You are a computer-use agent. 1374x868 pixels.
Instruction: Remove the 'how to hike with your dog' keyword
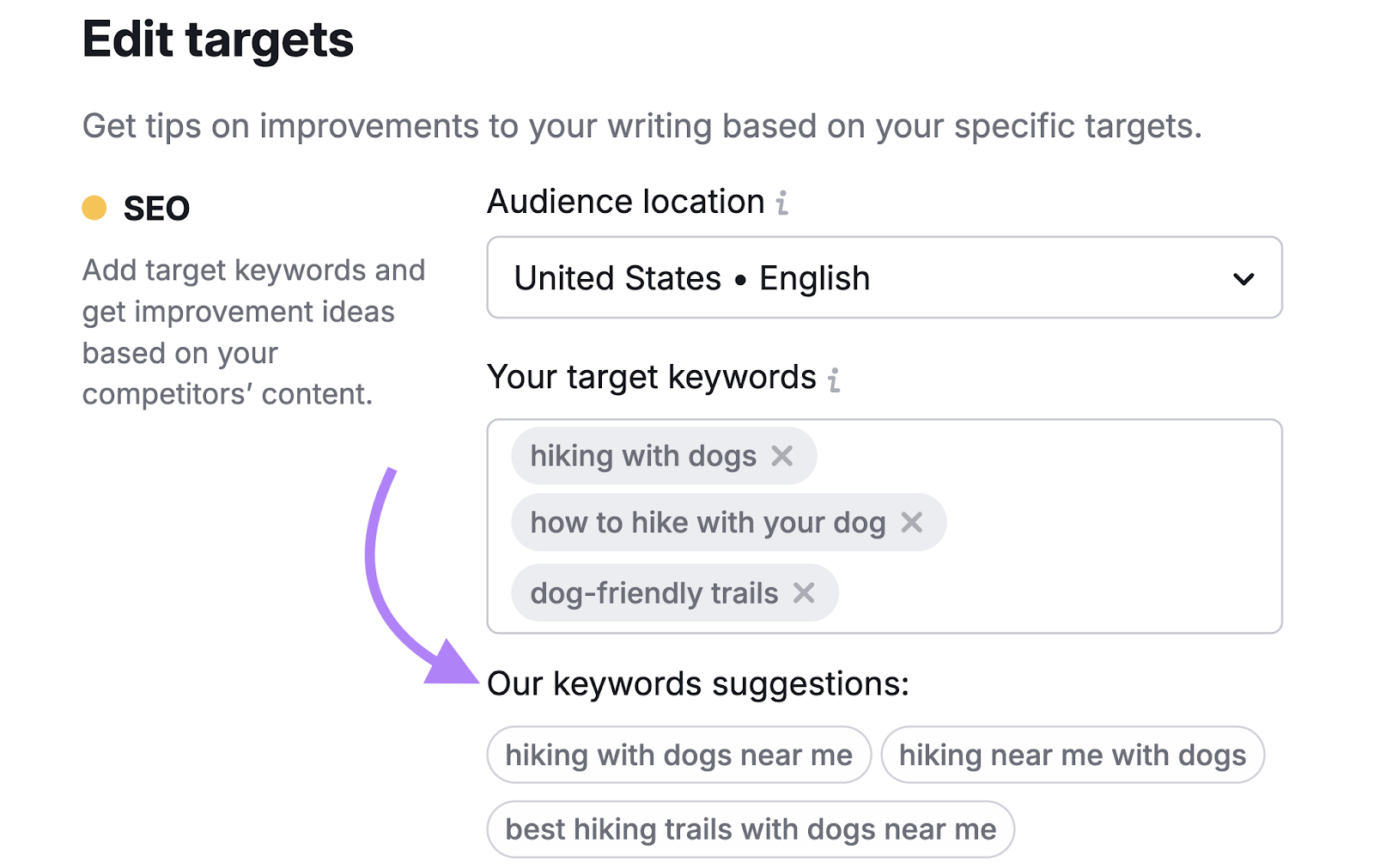(914, 522)
